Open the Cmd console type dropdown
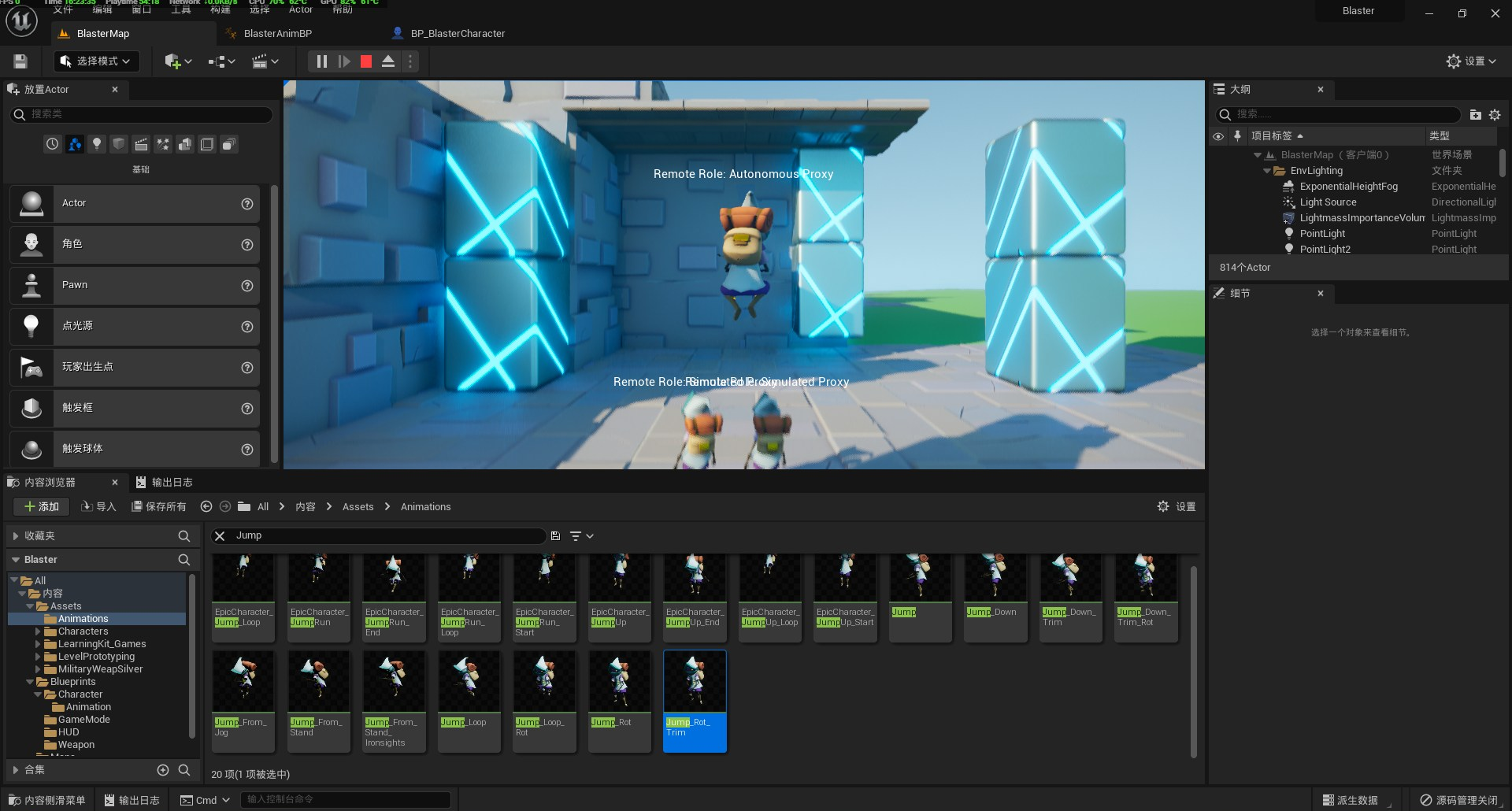Image resolution: width=1512 pixels, height=811 pixels. click(x=205, y=801)
